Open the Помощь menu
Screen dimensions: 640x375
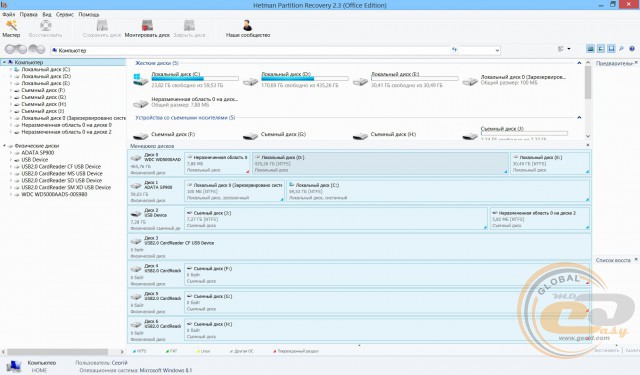pyautogui.click(x=89, y=14)
